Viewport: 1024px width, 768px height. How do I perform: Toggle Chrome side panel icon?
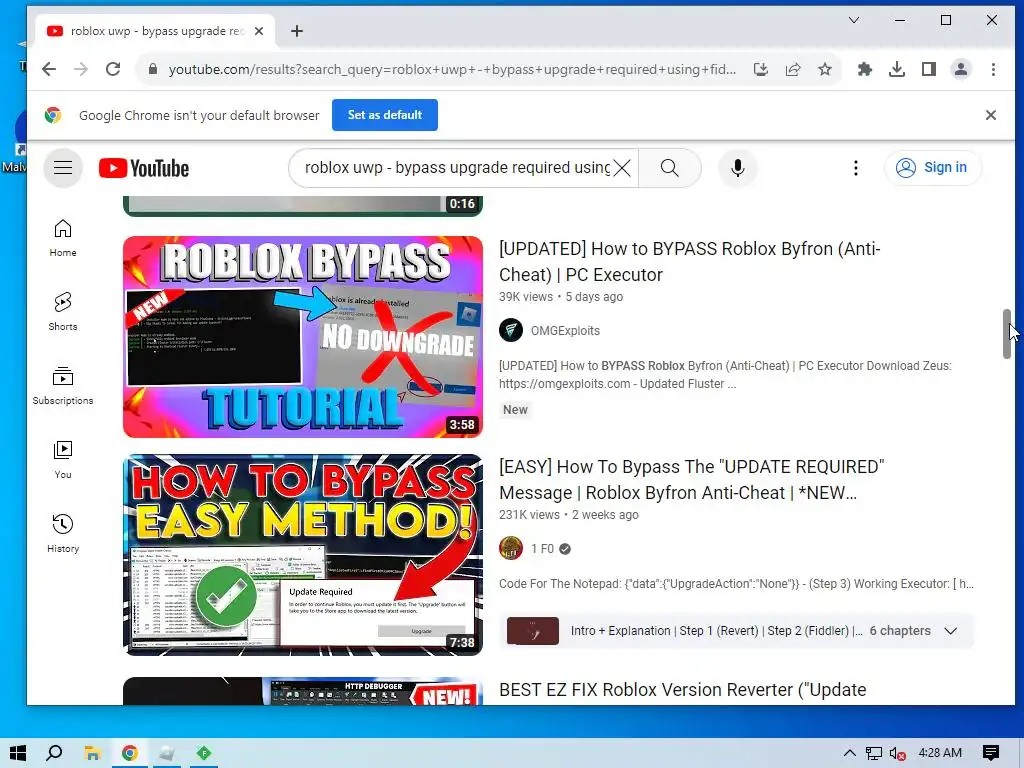click(929, 69)
